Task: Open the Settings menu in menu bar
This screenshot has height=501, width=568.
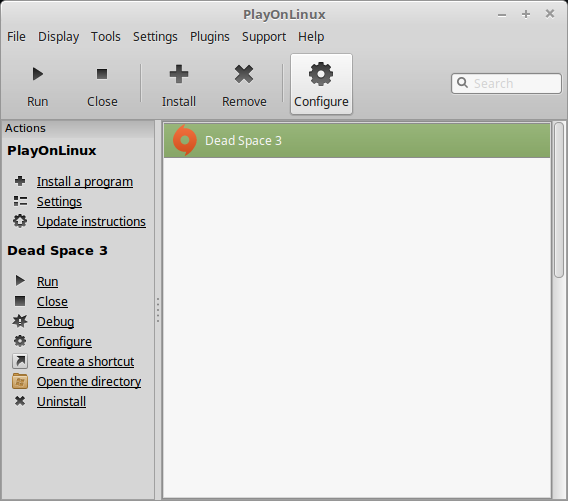Action: (x=155, y=37)
